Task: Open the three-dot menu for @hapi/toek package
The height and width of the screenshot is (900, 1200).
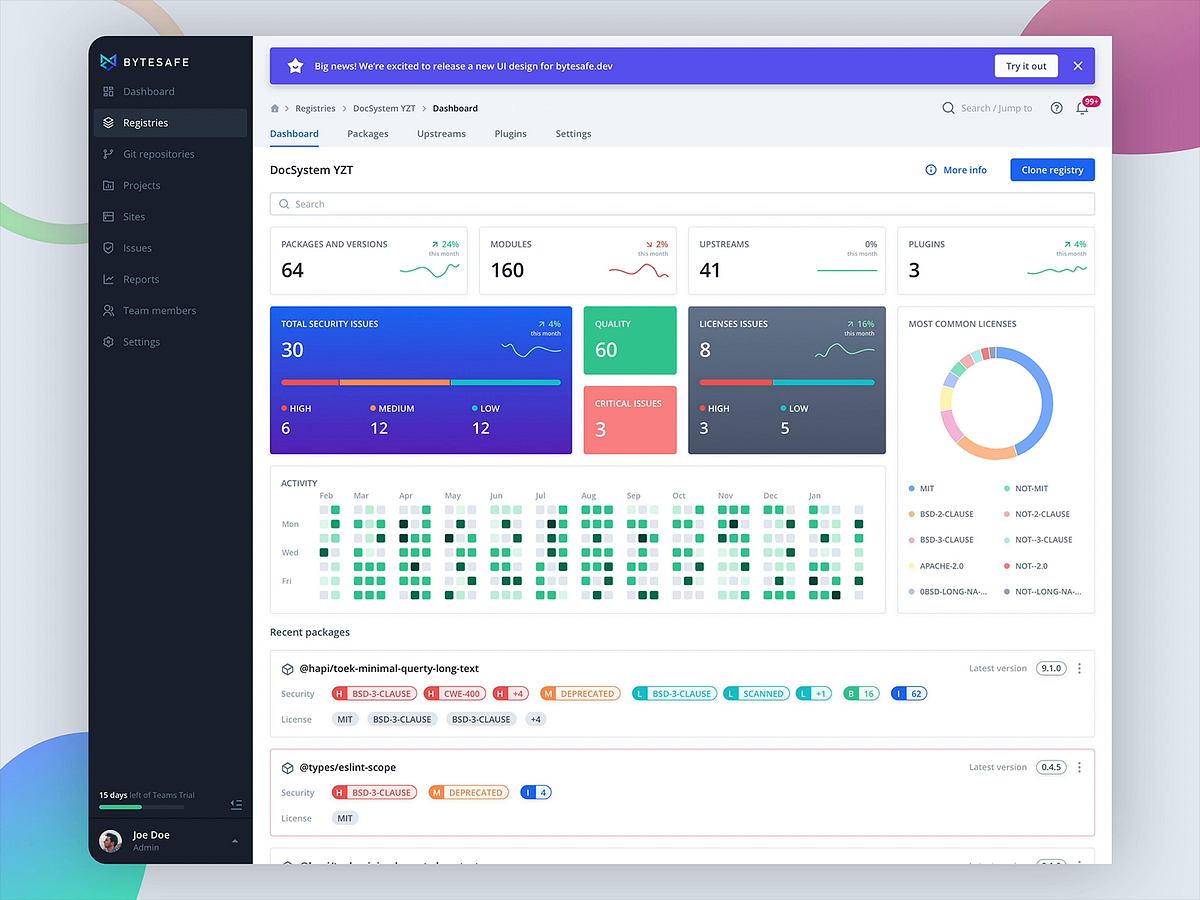Action: tap(1079, 668)
